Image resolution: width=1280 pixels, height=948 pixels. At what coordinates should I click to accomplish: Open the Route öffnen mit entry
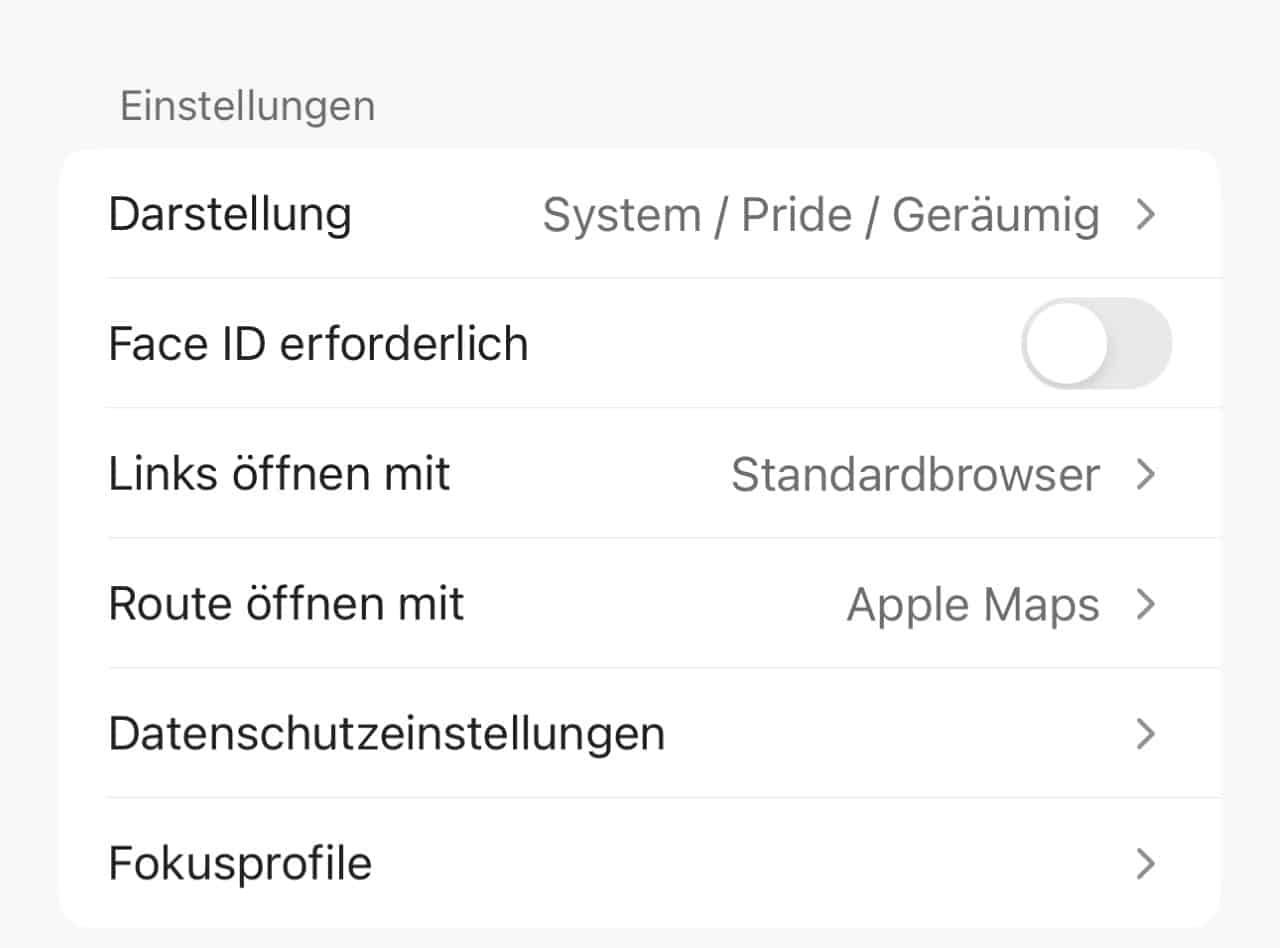point(286,604)
